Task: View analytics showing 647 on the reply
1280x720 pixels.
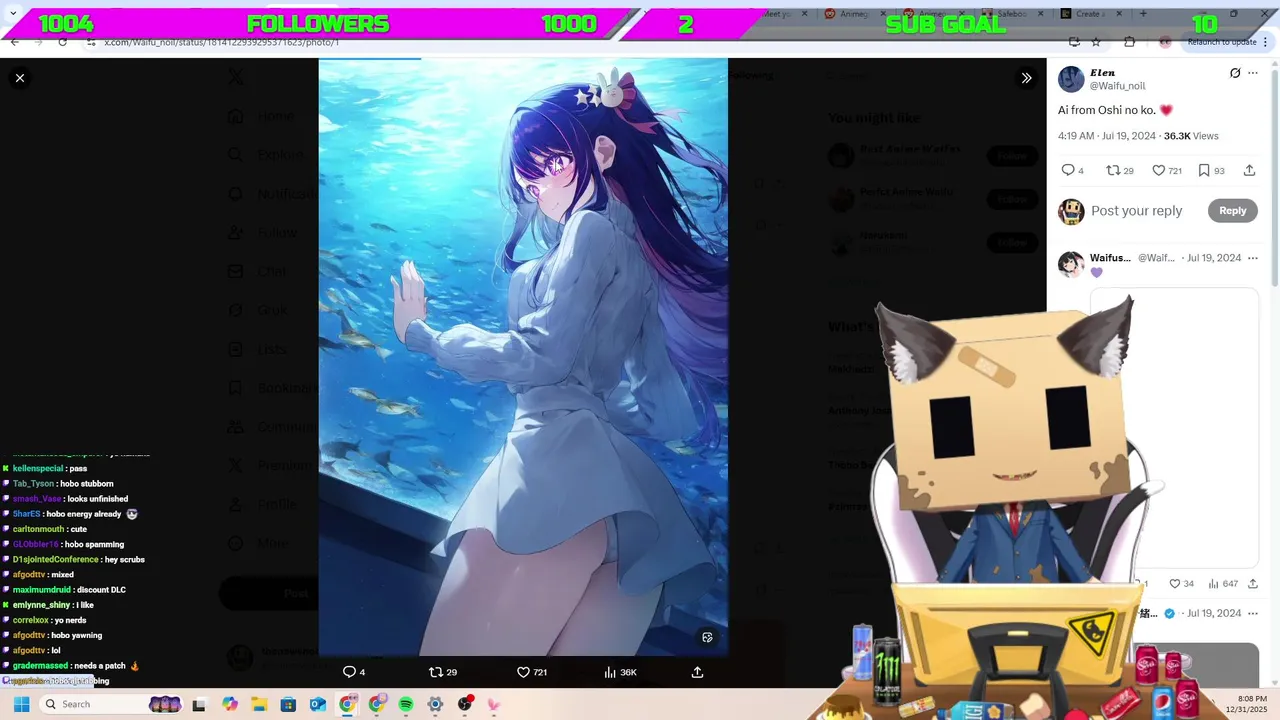Action: [1223, 583]
